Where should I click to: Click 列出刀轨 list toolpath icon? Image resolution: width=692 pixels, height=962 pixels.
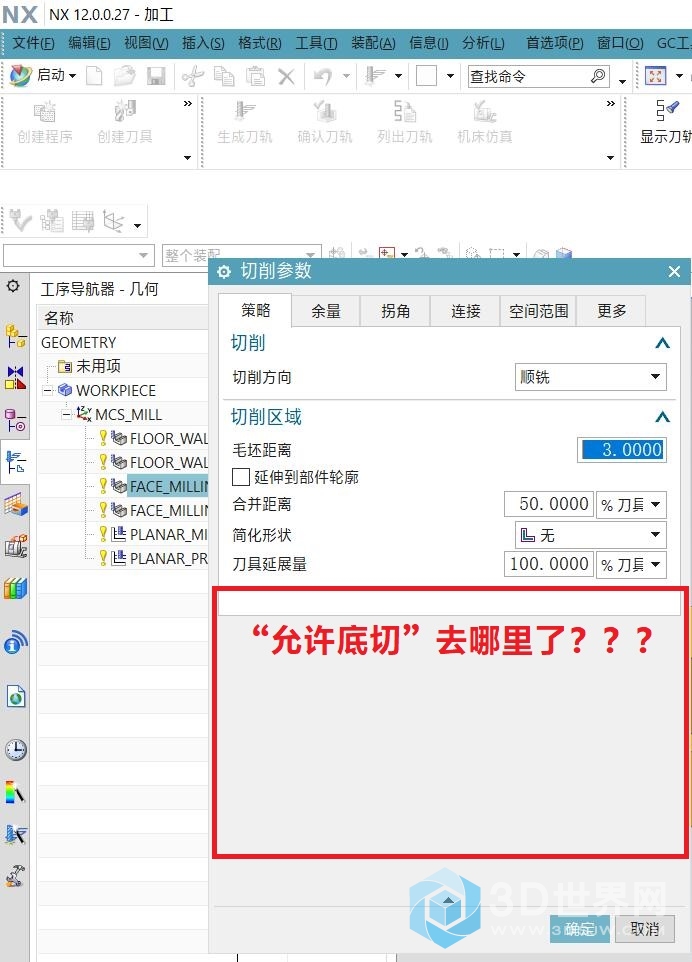pyautogui.click(x=404, y=123)
